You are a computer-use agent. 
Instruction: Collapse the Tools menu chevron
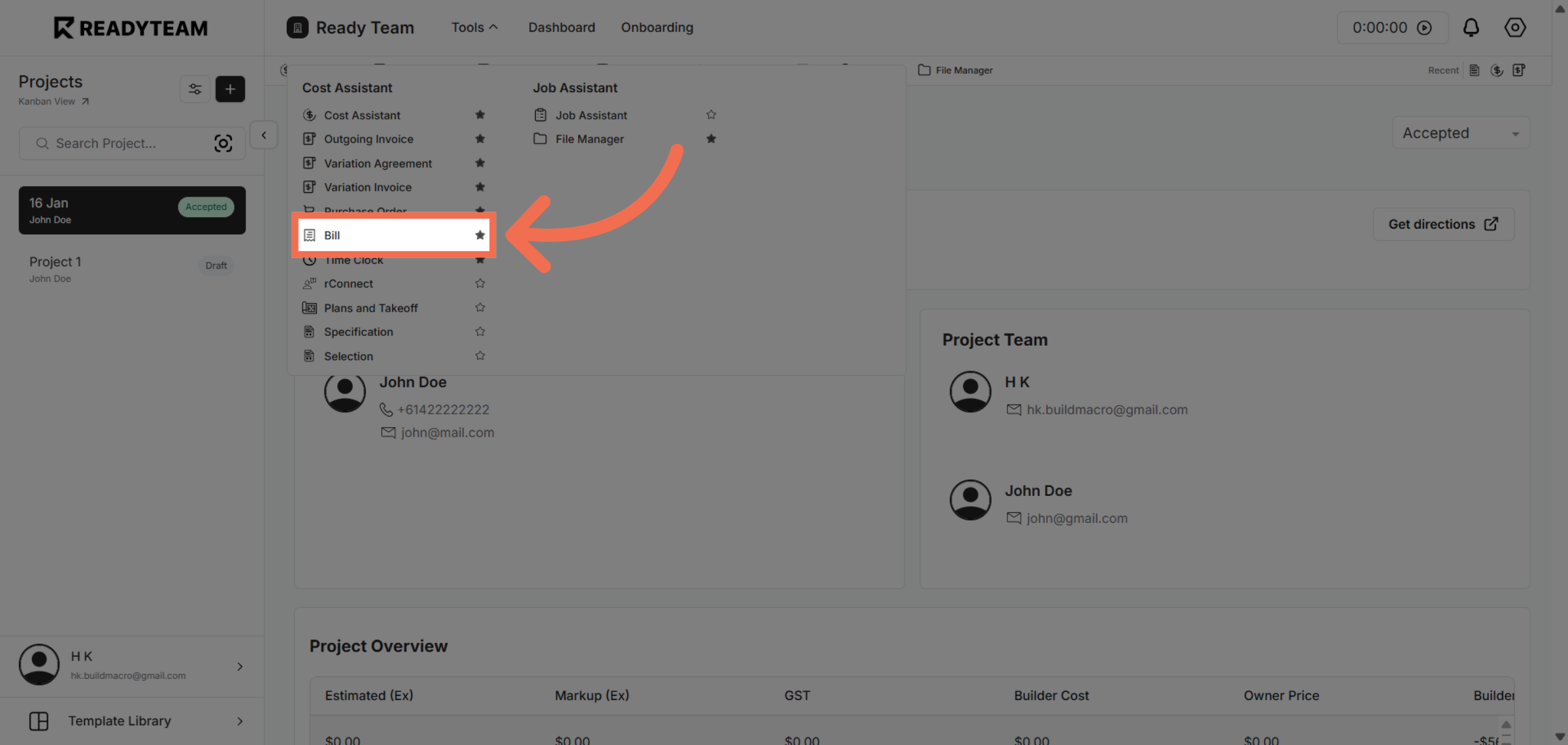coord(494,26)
